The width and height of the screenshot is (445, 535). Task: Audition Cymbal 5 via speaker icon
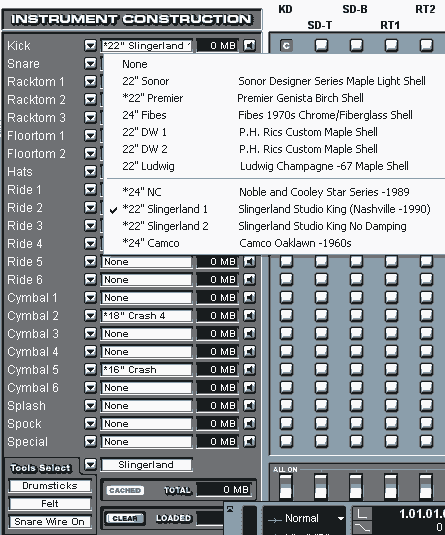(249, 370)
